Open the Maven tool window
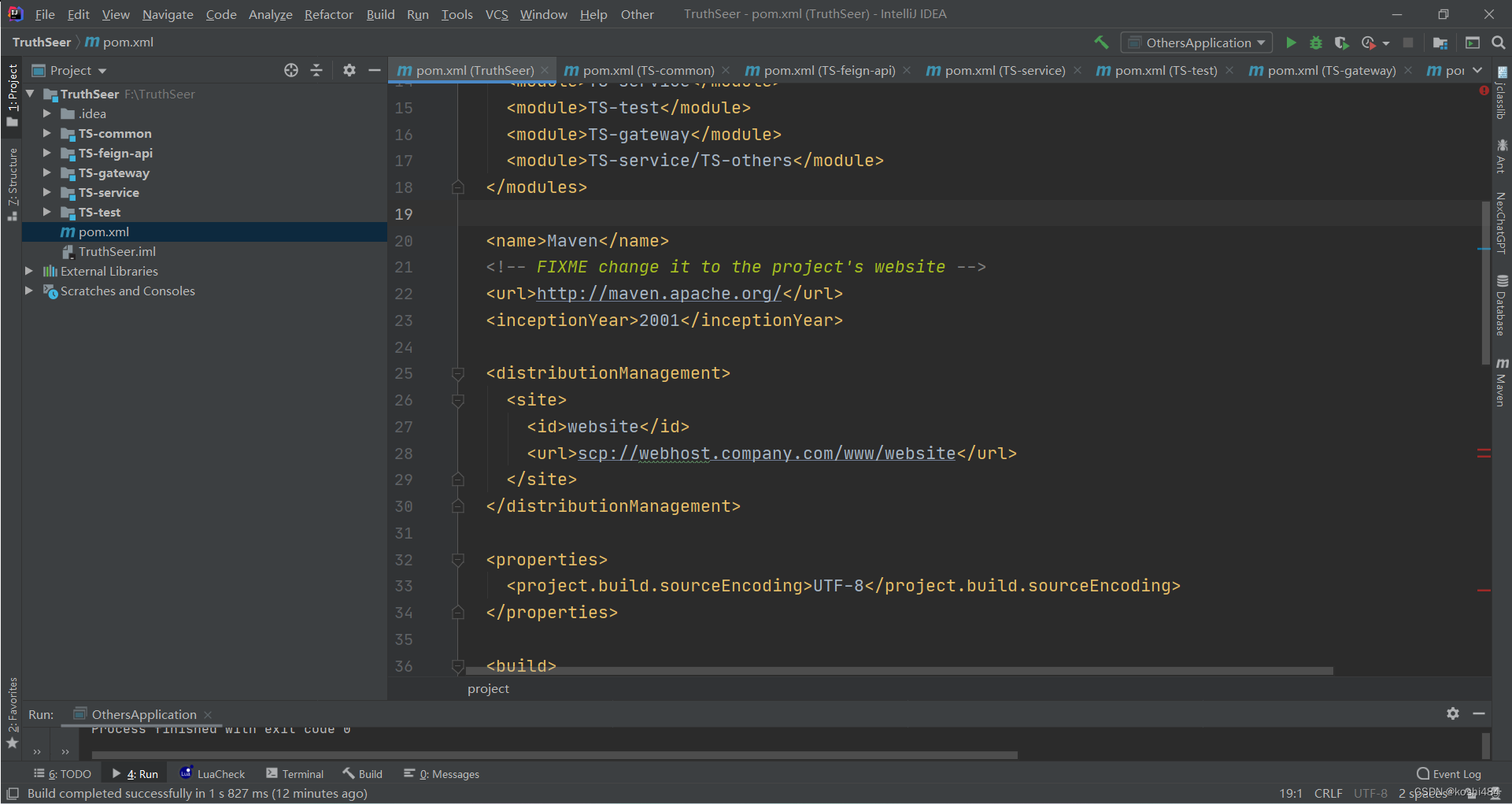 tap(1502, 382)
